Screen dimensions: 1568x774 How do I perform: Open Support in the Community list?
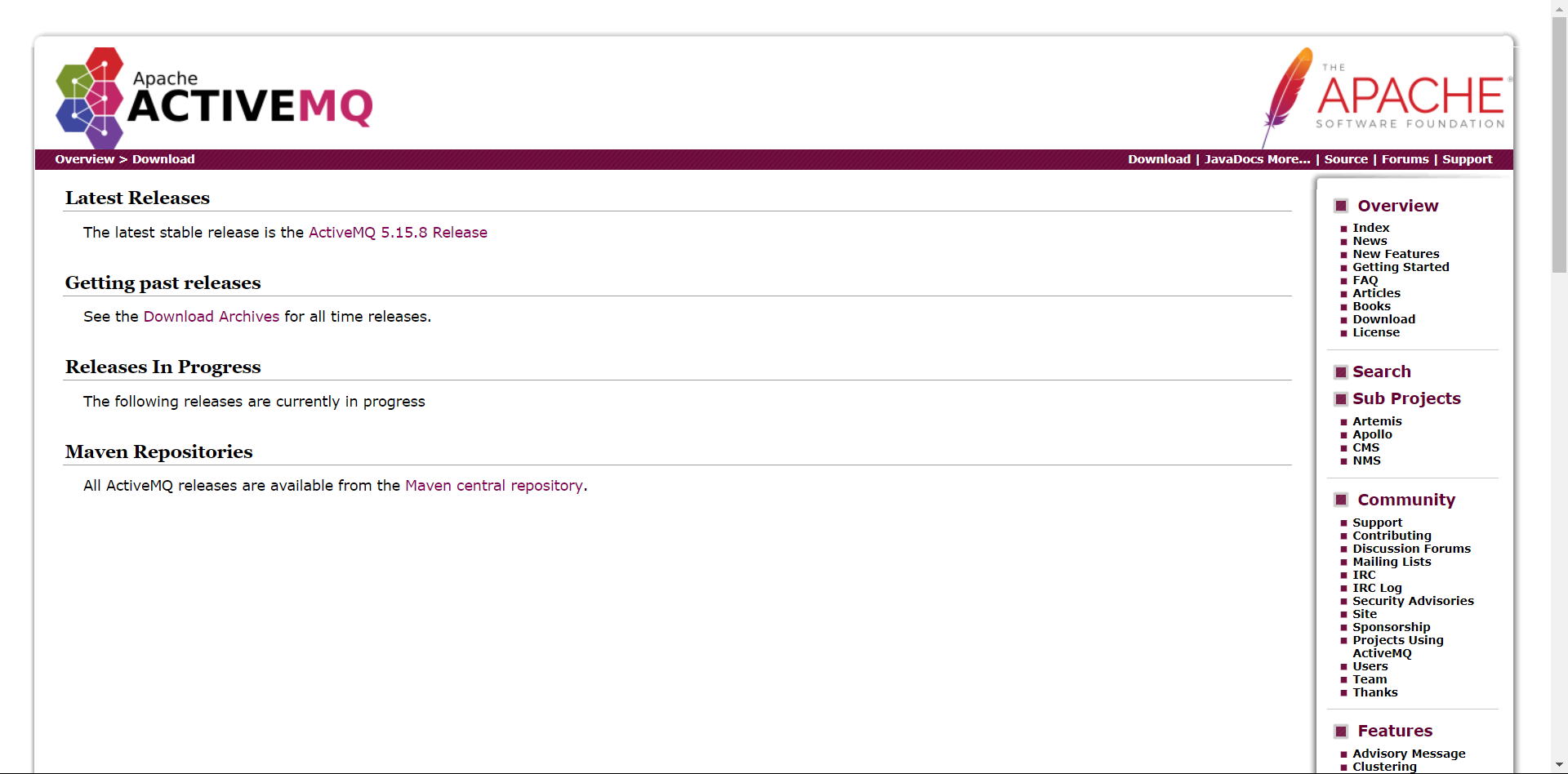(x=1377, y=523)
